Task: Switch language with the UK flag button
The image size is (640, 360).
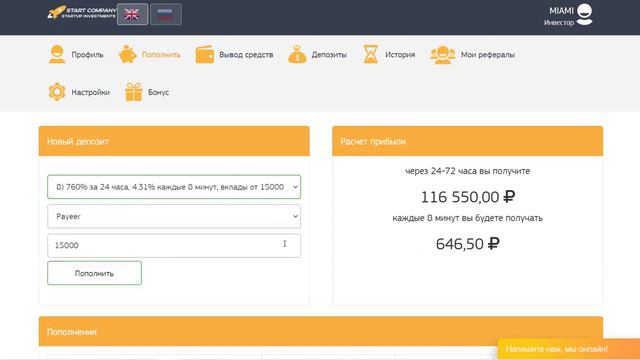Action: 132,14
